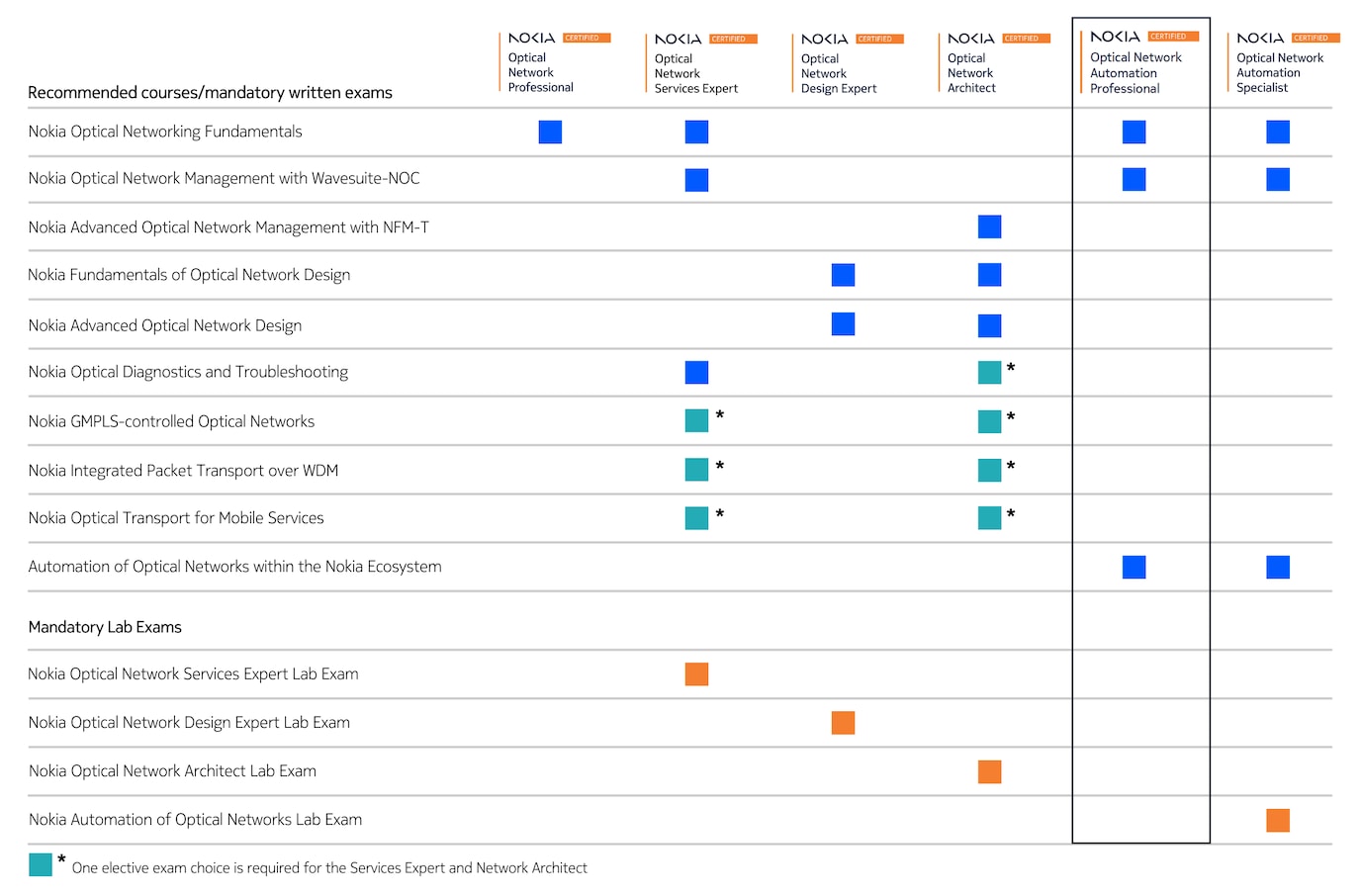Click the elective footnote legend asterisk
This screenshot has height=896, width=1361.
(x=60, y=859)
